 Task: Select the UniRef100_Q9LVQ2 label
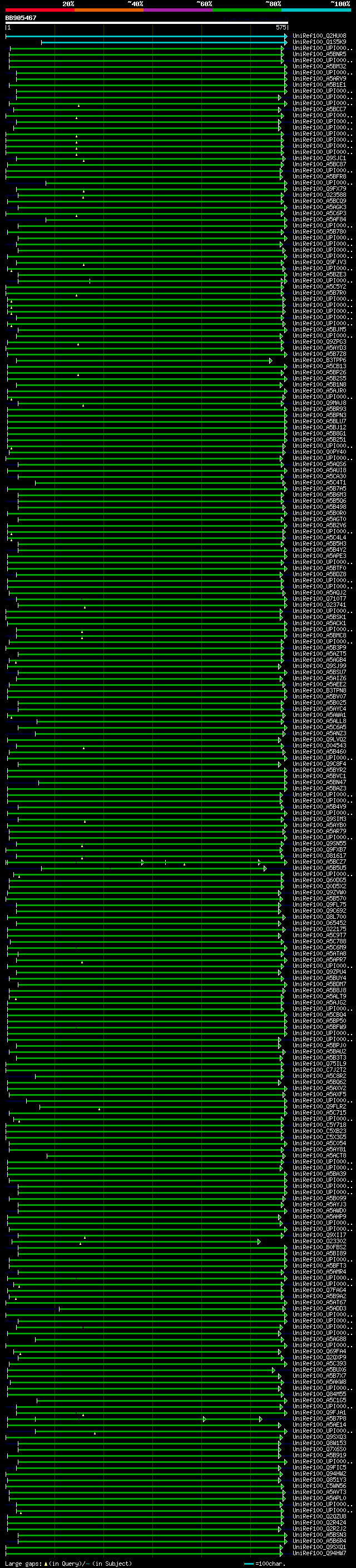(319, 740)
